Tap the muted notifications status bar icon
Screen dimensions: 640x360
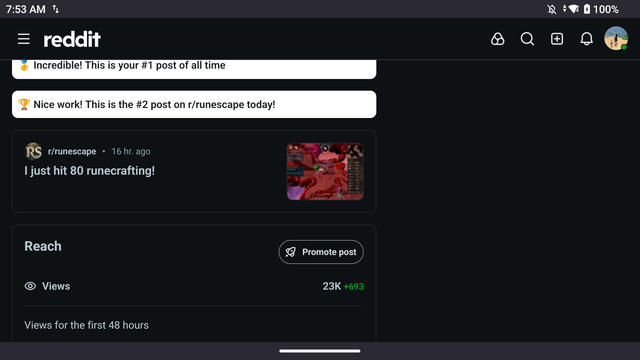[551, 9]
